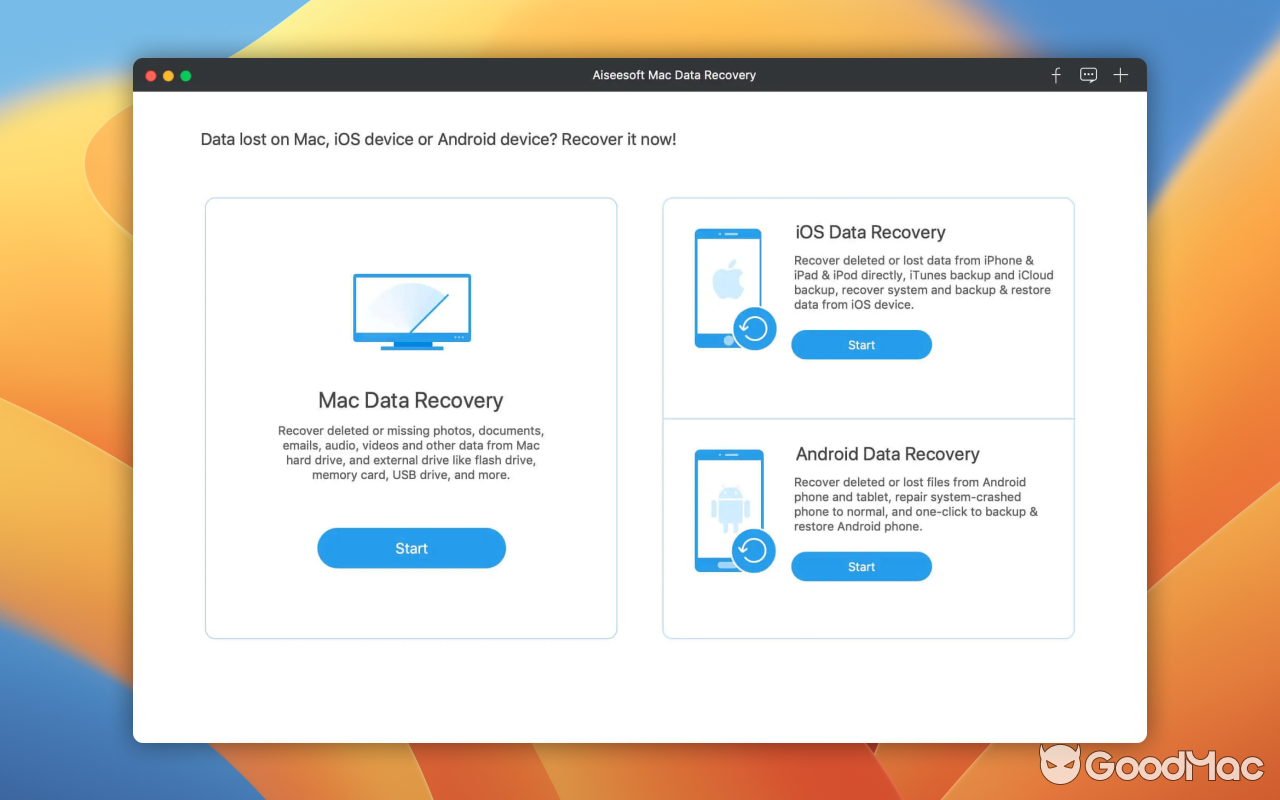Click the iOS Data Recovery title
This screenshot has height=800, width=1280.
tap(870, 232)
